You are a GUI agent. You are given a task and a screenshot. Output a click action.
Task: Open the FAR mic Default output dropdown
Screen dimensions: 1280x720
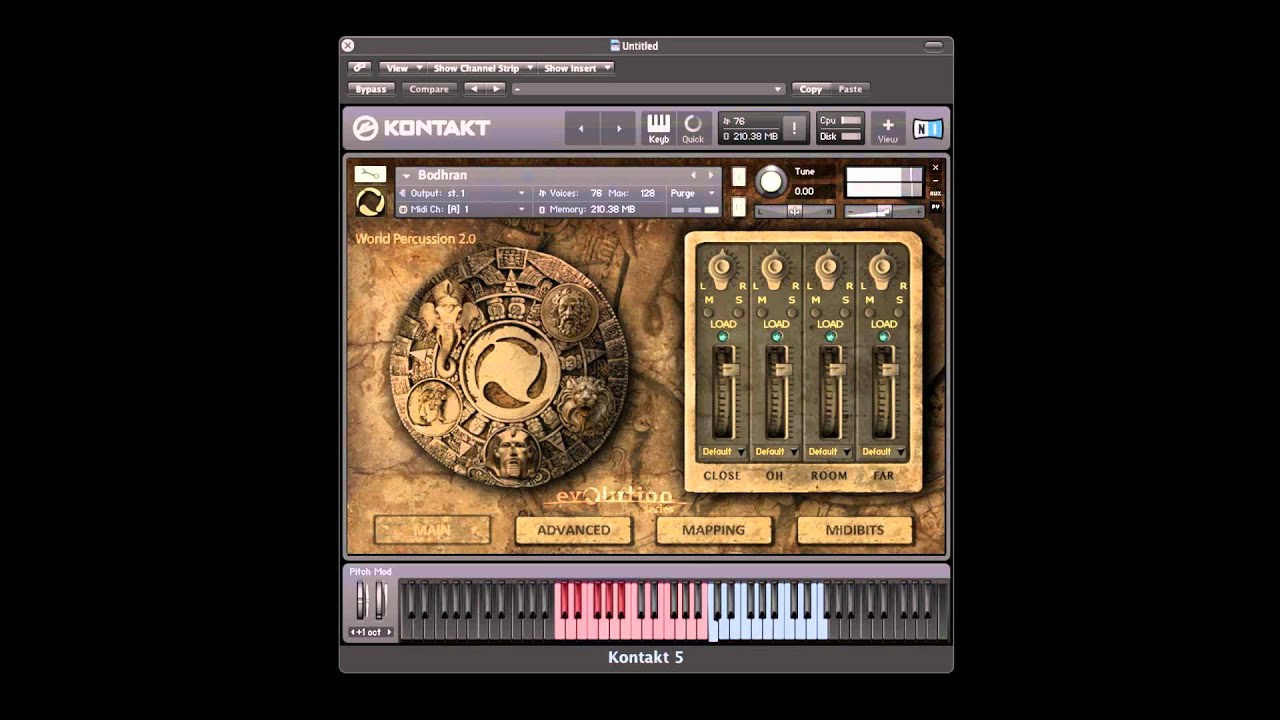click(884, 452)
